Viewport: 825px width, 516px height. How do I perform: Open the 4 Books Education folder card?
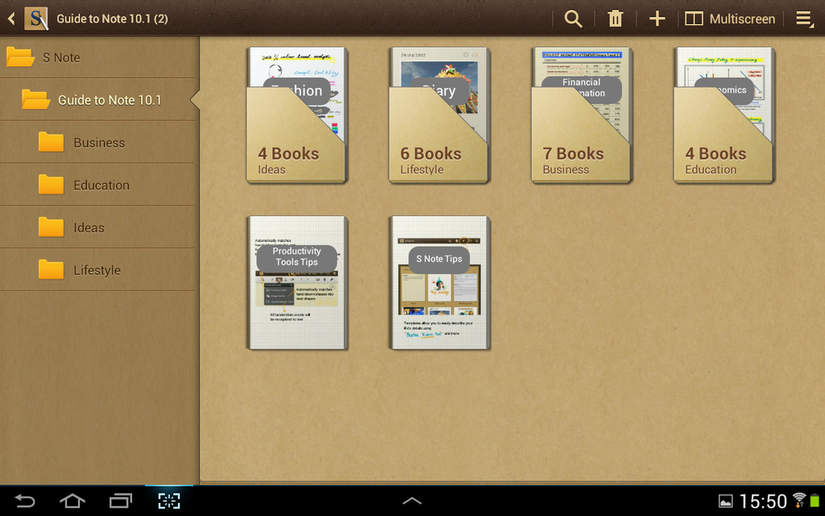pos(725,115)
